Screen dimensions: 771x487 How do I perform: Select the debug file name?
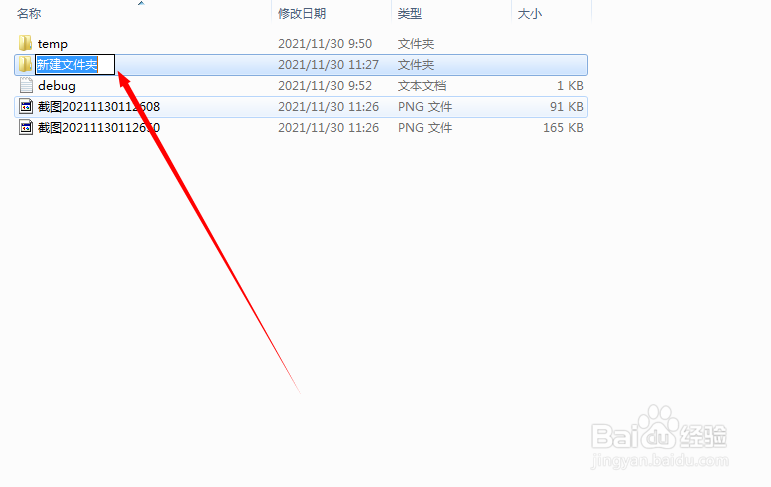(57, 86)
